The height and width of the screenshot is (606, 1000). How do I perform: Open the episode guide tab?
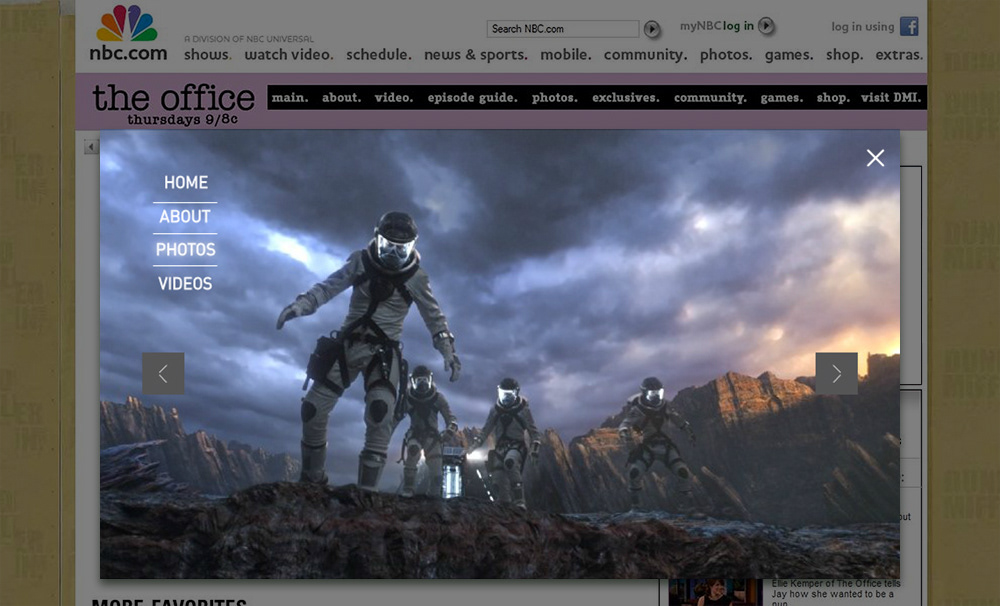[x=473, y=98]
